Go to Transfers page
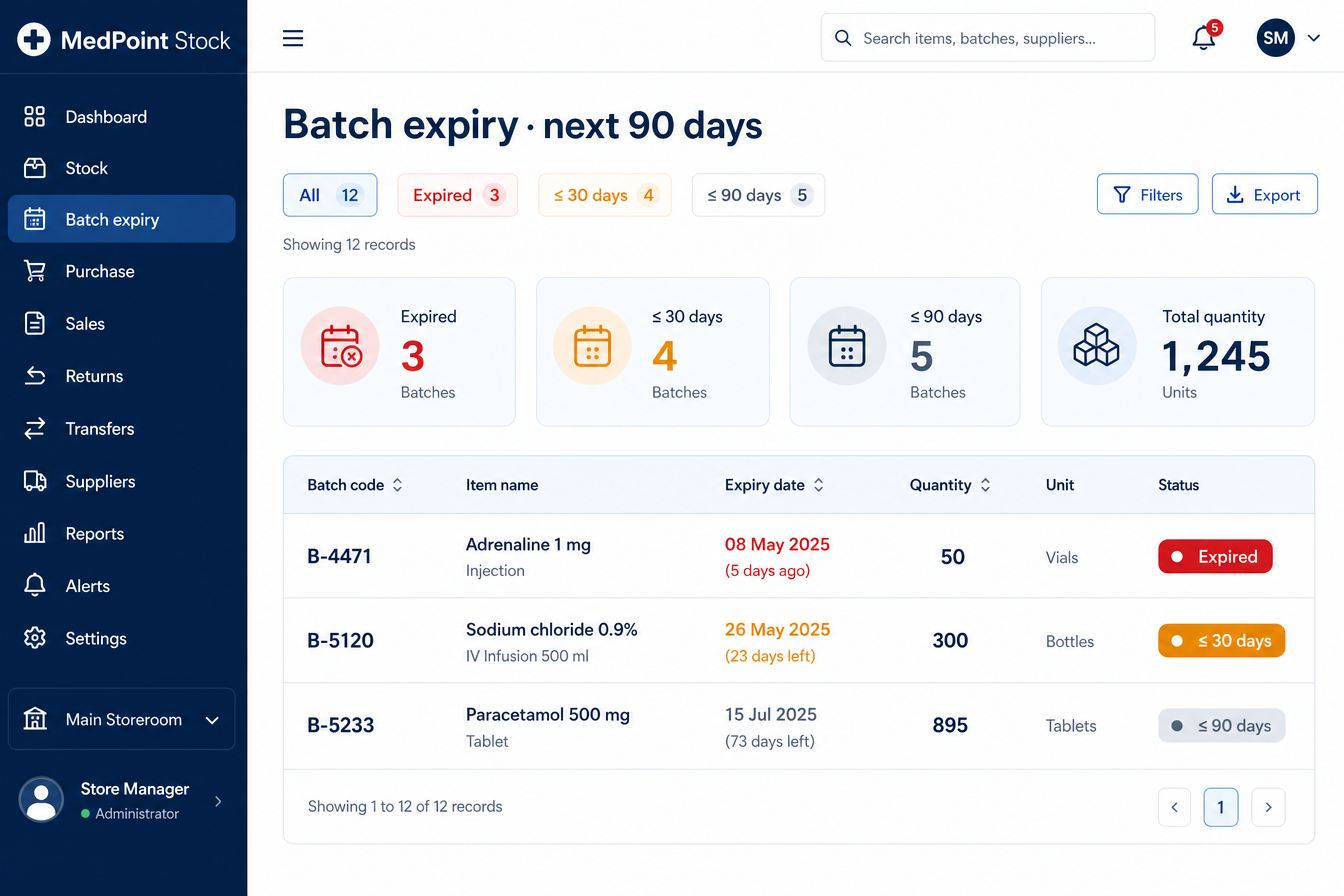Image resolution: width=1344 pixels, height=896 pixels. point(122,429)
